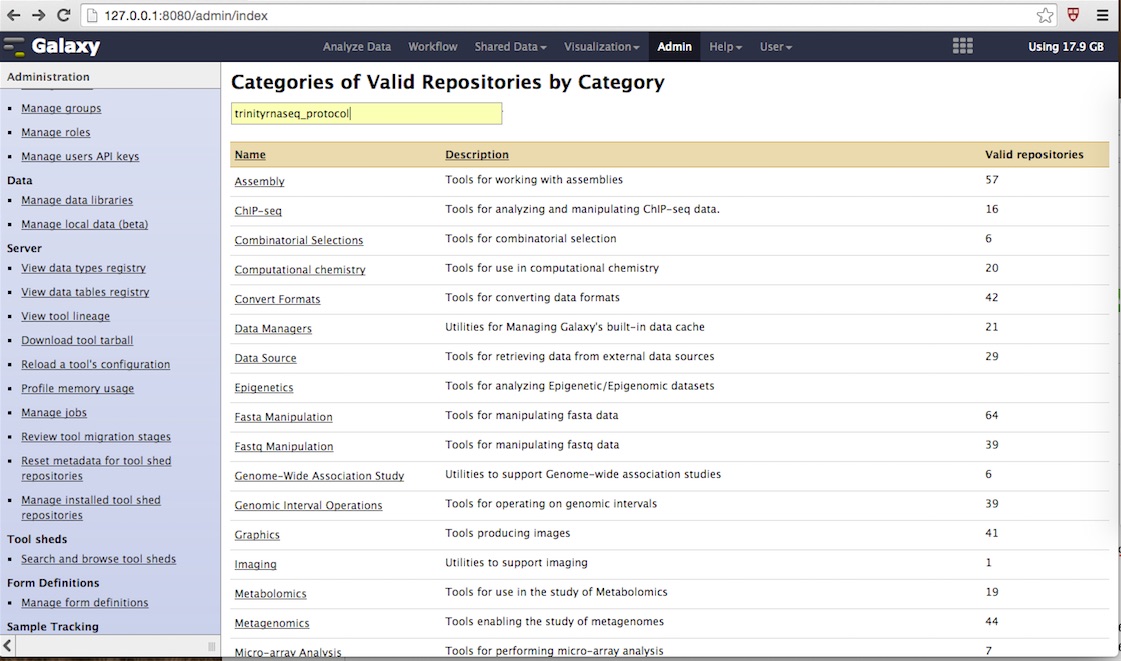Click Search and browse tool sheds
The height and width of the screenshot is (661, 1121).
pyautogui.click(x=98, y=558)
